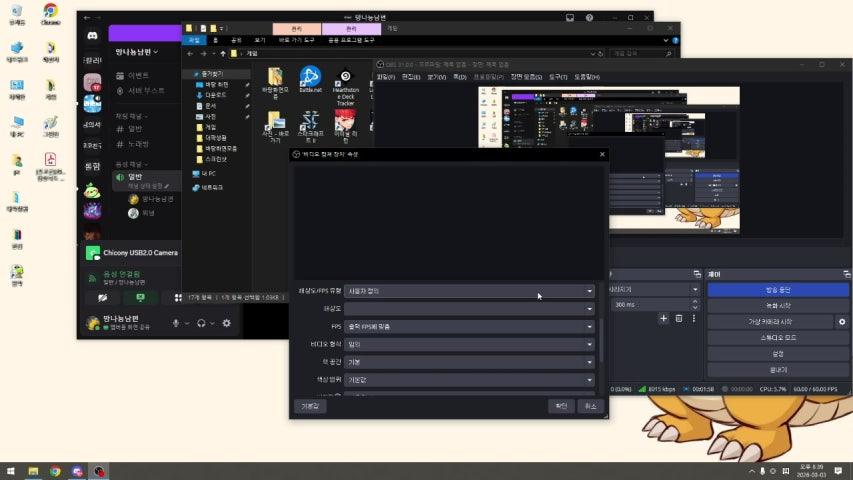The height and width of the screenshot is (480, 853).
Task: Open 바로 가기 도구 ribbon tab
Action: (x=297, y=40)
